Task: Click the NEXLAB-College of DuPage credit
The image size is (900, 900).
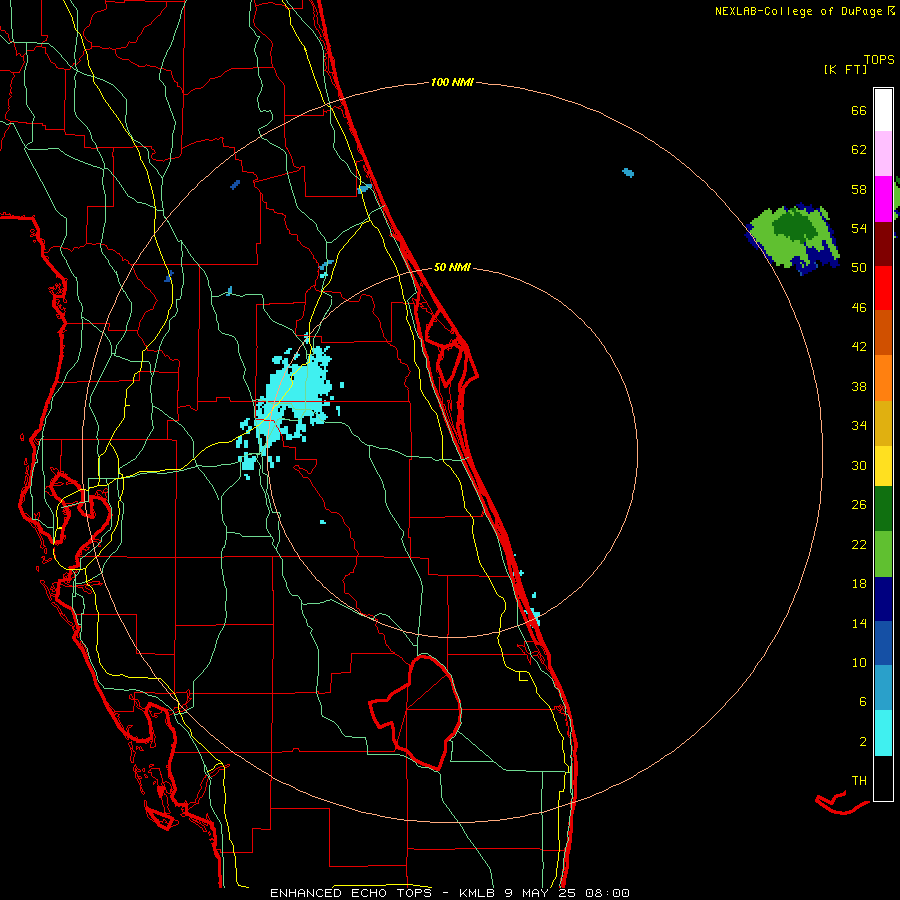Action: 805,11
